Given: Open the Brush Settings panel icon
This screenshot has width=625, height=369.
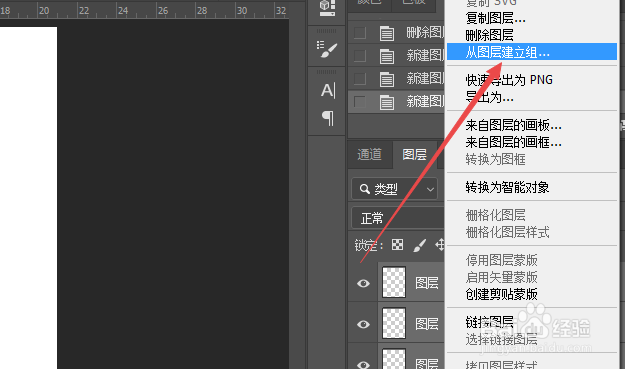Looking at the screenshot, I should 326,49.
